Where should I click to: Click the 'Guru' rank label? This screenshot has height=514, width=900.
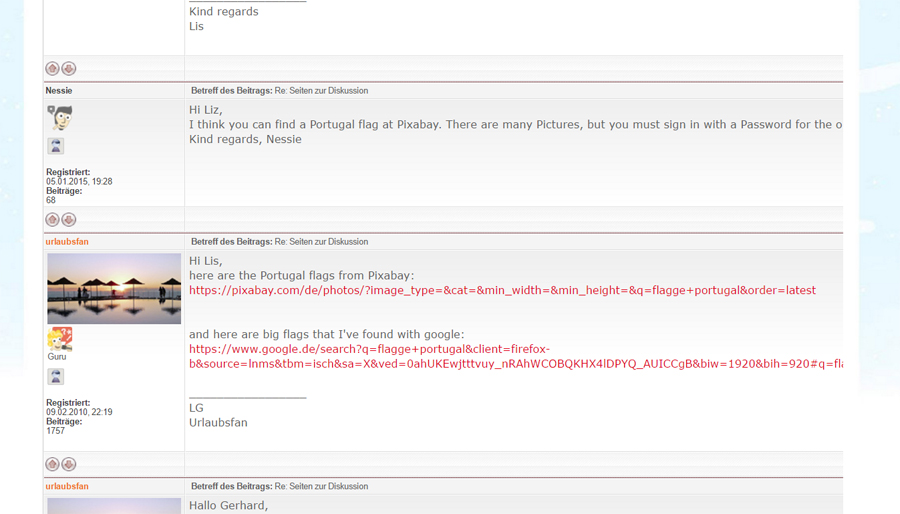[x=57, y=357]
